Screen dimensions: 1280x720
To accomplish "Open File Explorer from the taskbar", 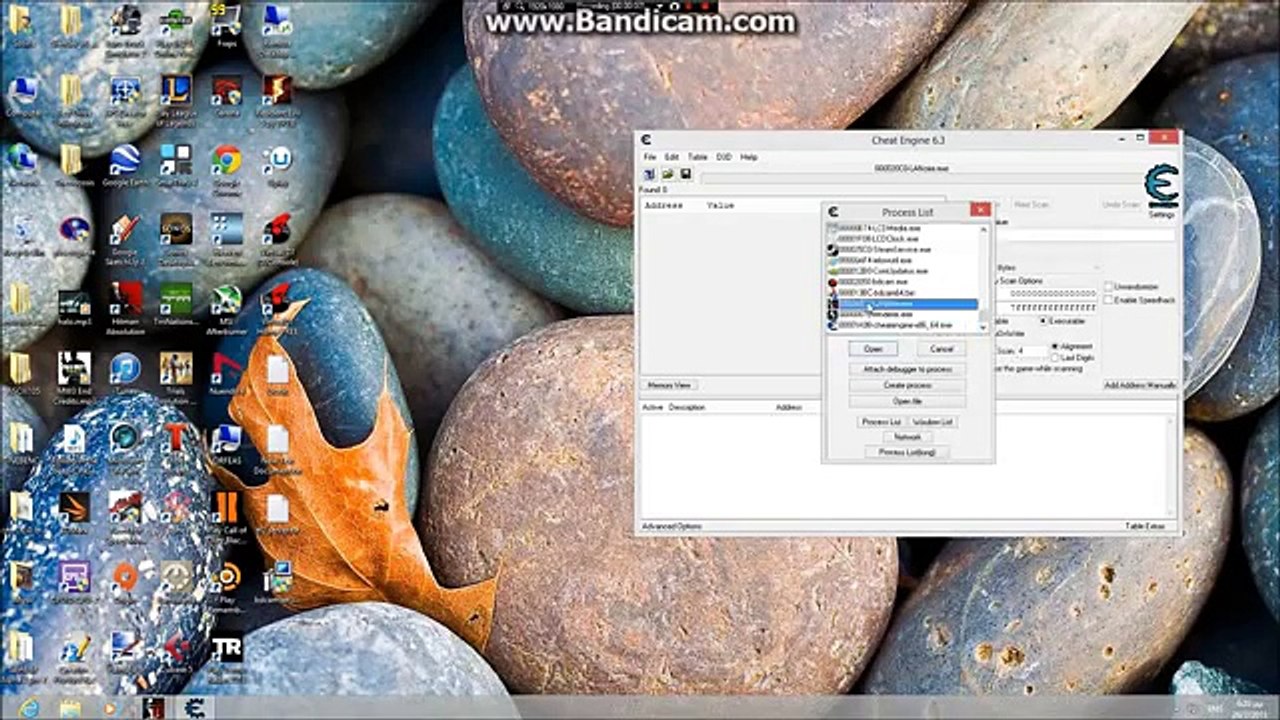I will click(x=70, y=708).
